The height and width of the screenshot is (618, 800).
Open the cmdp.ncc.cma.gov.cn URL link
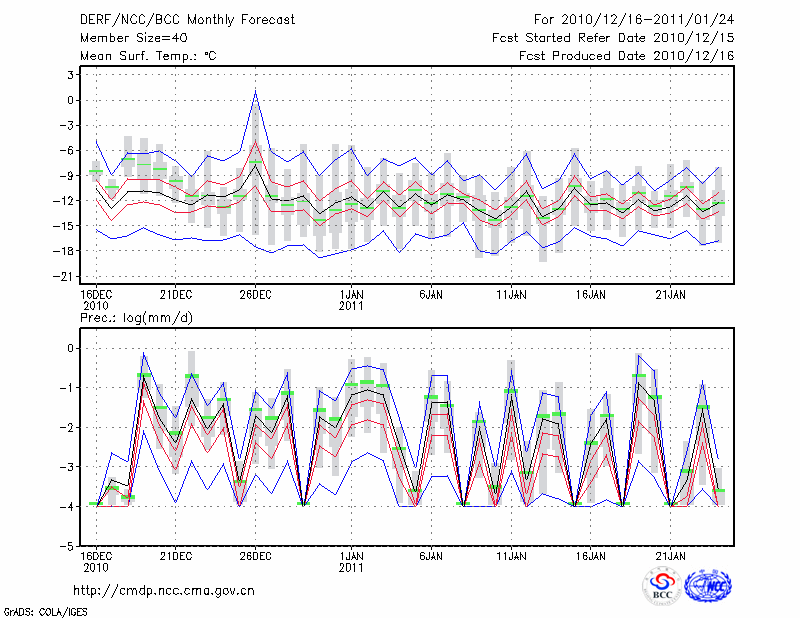pos(164,590)
